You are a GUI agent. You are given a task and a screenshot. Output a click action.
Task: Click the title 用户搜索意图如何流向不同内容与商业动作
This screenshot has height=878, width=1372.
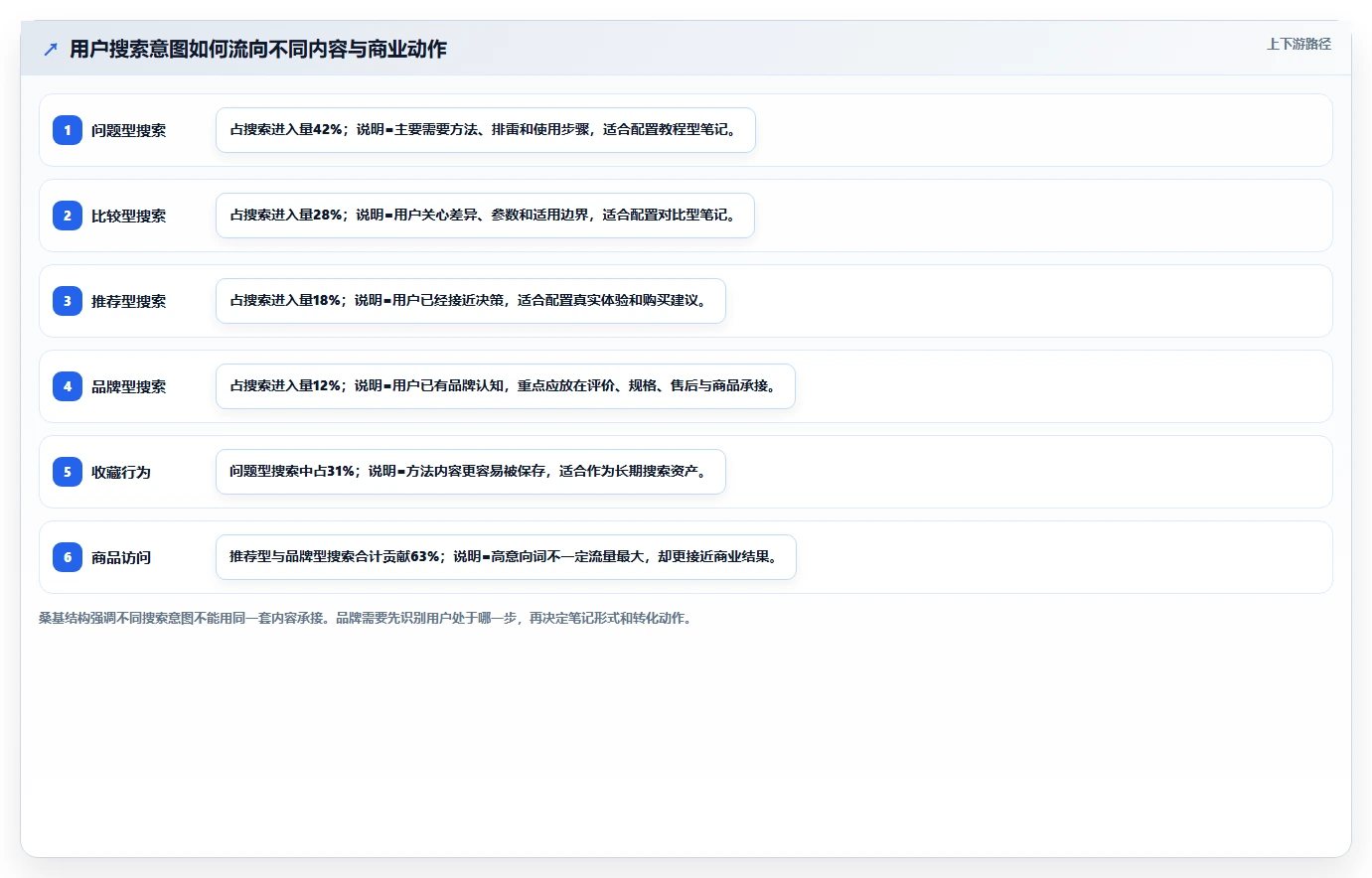(258, 49)
